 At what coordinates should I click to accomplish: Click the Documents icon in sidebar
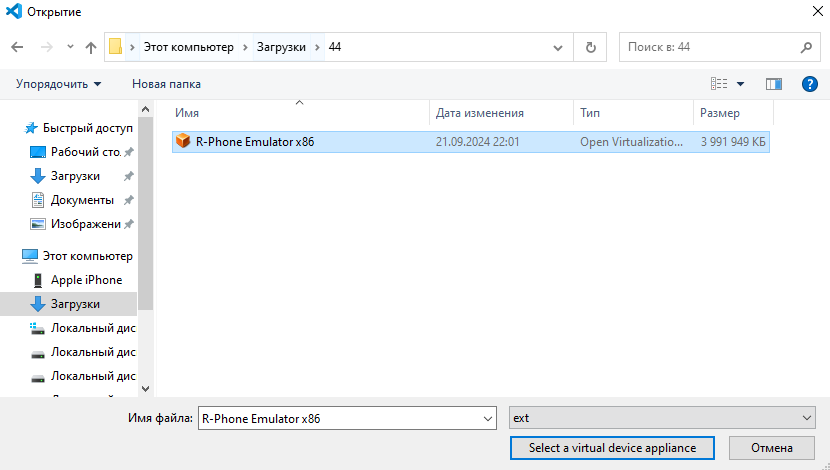[38, 200]
